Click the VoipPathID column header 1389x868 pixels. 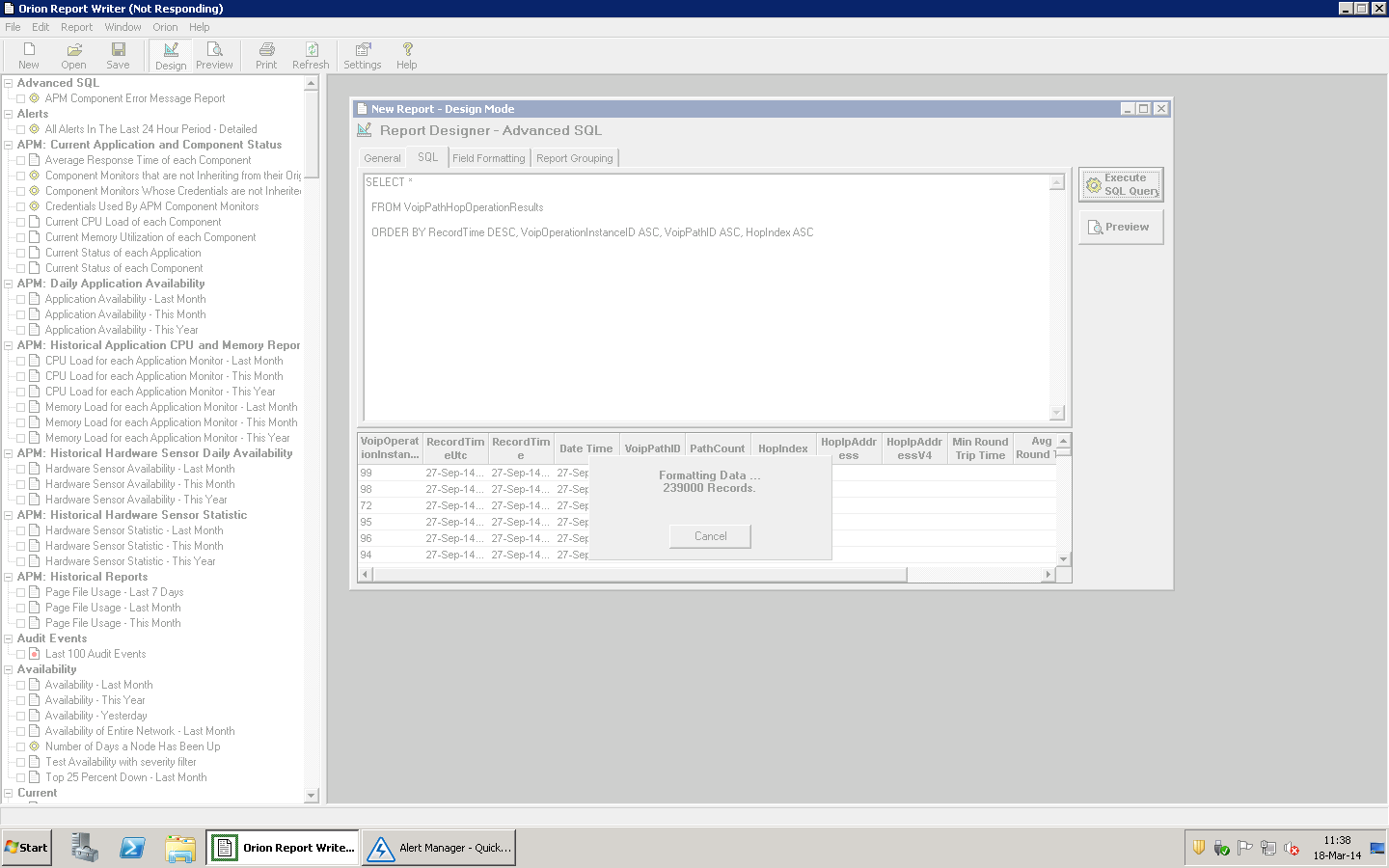click(x=652, y=448)
